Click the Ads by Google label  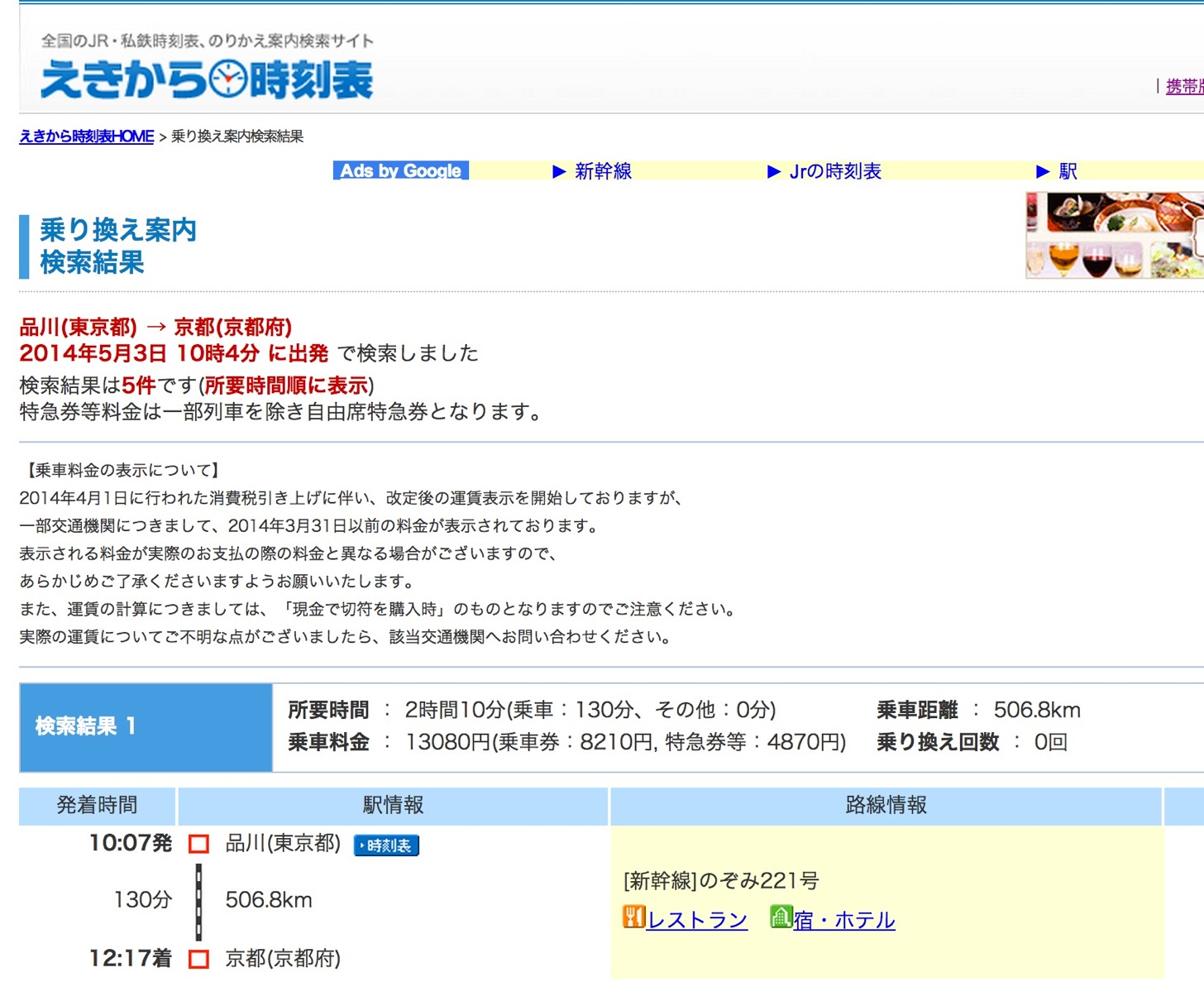click(401, 170)
